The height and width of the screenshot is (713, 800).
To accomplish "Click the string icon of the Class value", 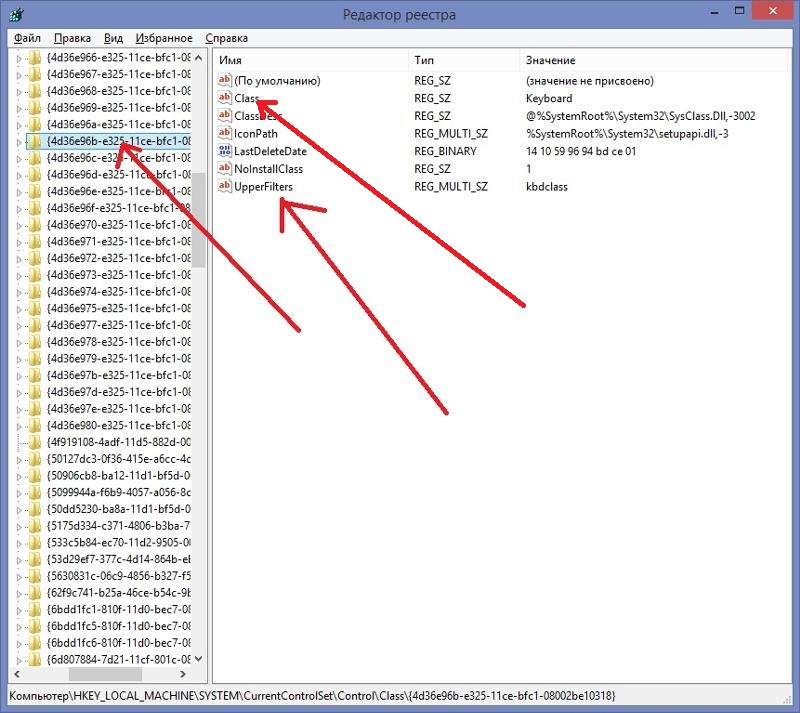I will pyautogui.click(x=225, y=98).
